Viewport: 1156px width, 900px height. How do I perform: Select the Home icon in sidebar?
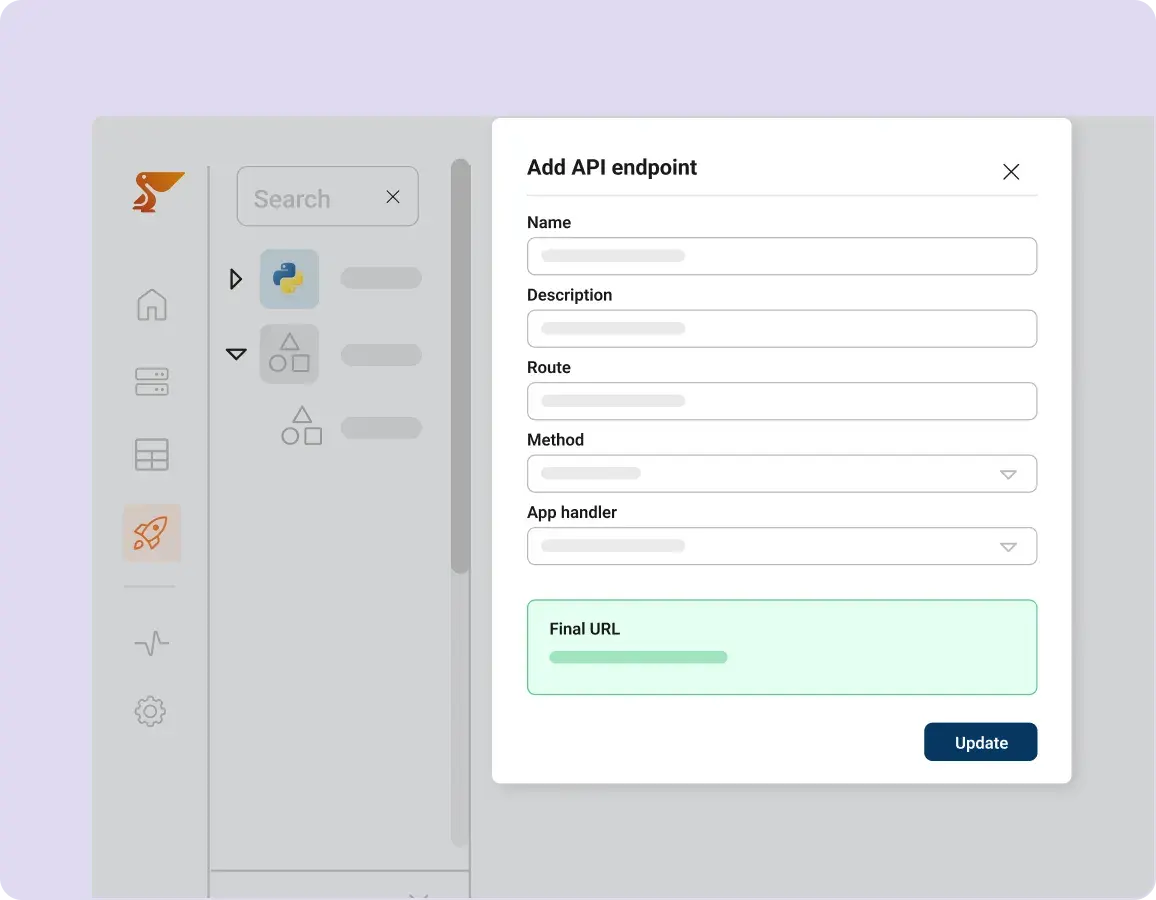click(151, 306)
